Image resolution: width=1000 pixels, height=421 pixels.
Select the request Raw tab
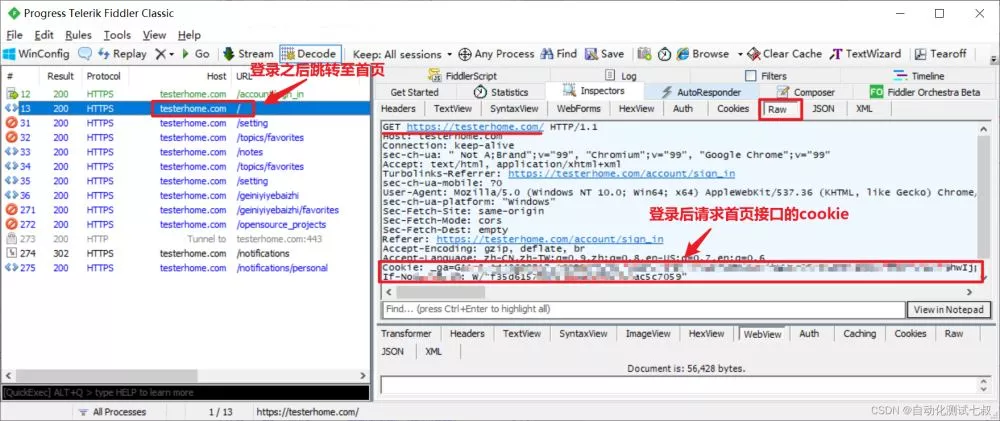click(x=777, y=109)
